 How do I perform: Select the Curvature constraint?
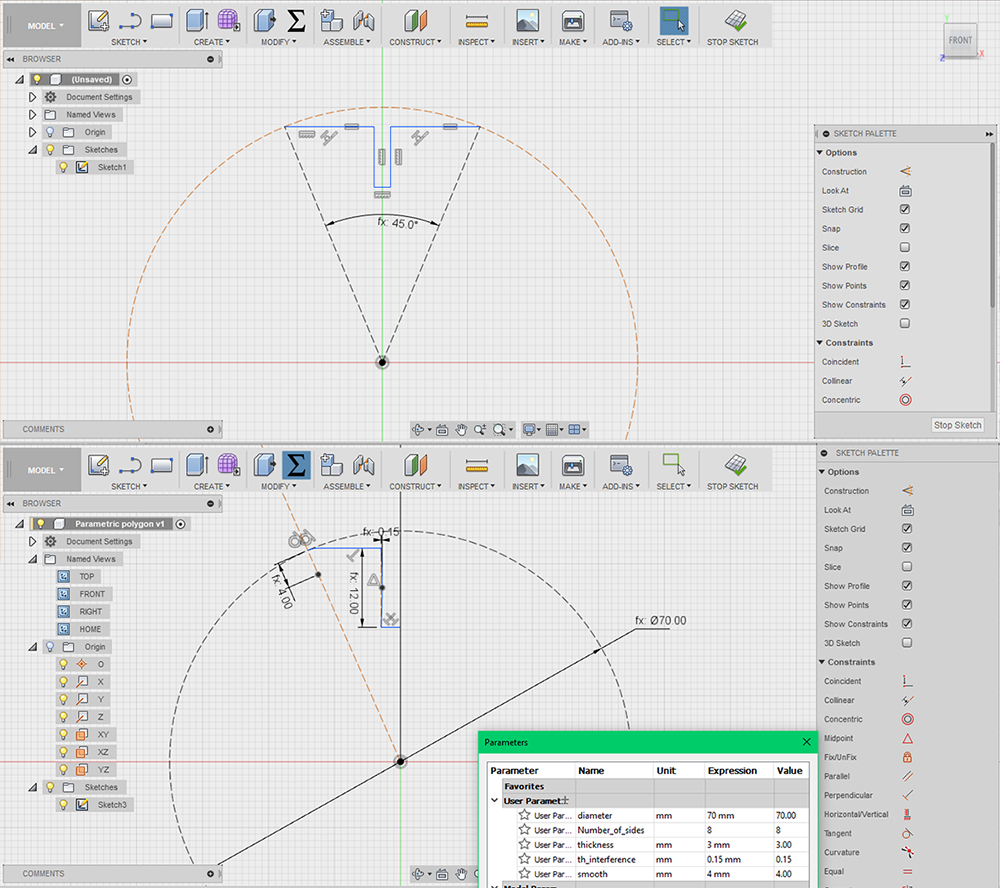tap(906, 852)
